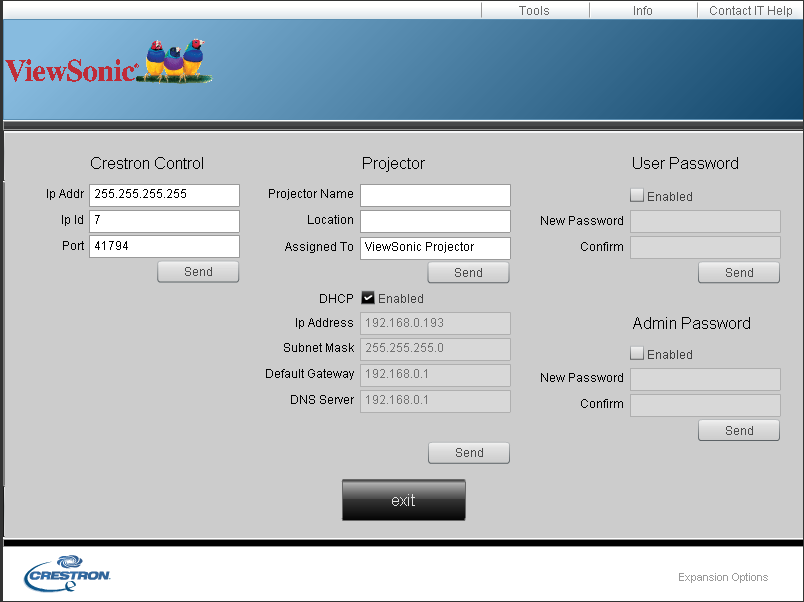Click the Projector section heading
The image size is (804, 602).
393,164
